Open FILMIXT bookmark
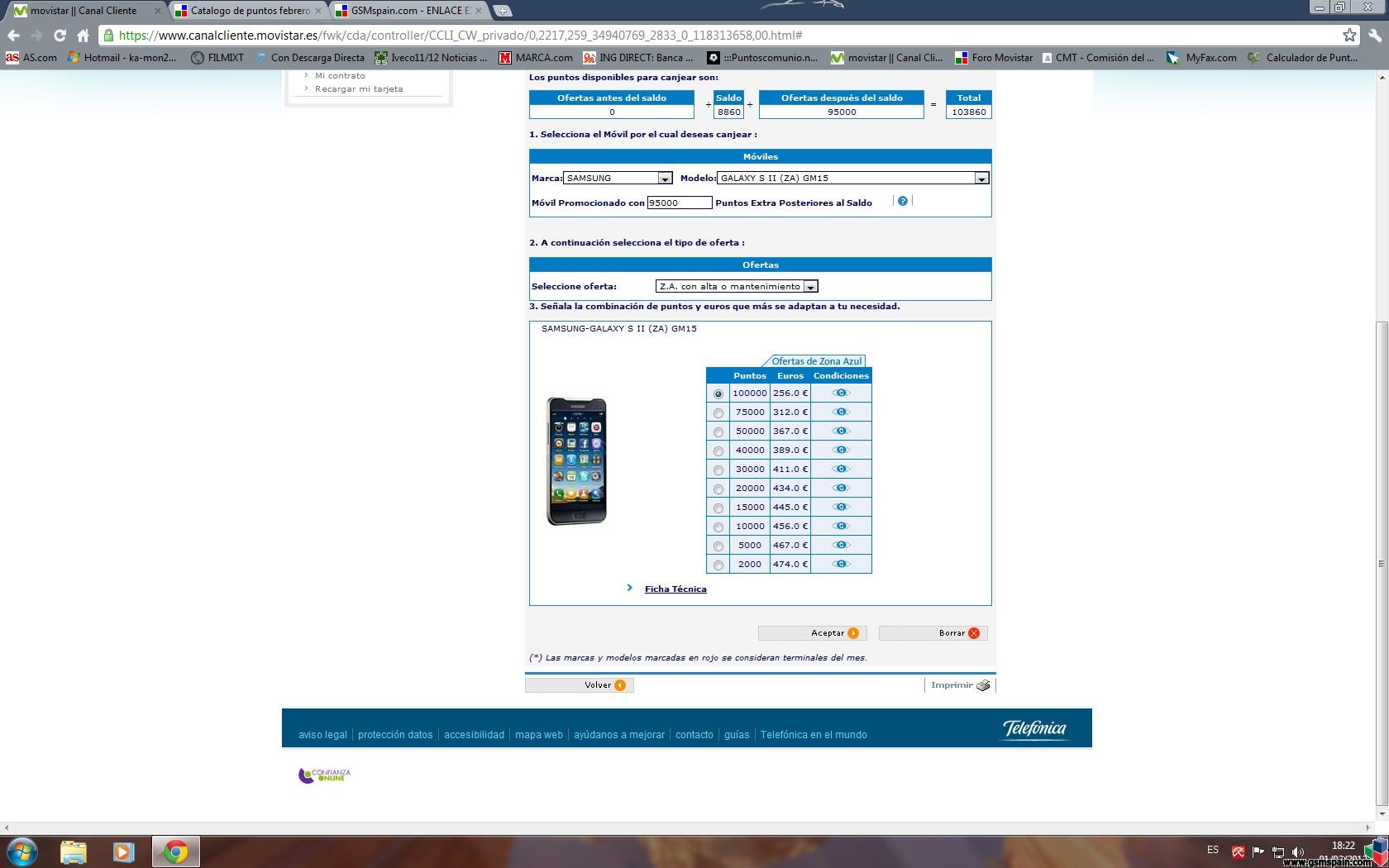The height and width of the screenshot is (868, 1389). (x=217, y=58)
